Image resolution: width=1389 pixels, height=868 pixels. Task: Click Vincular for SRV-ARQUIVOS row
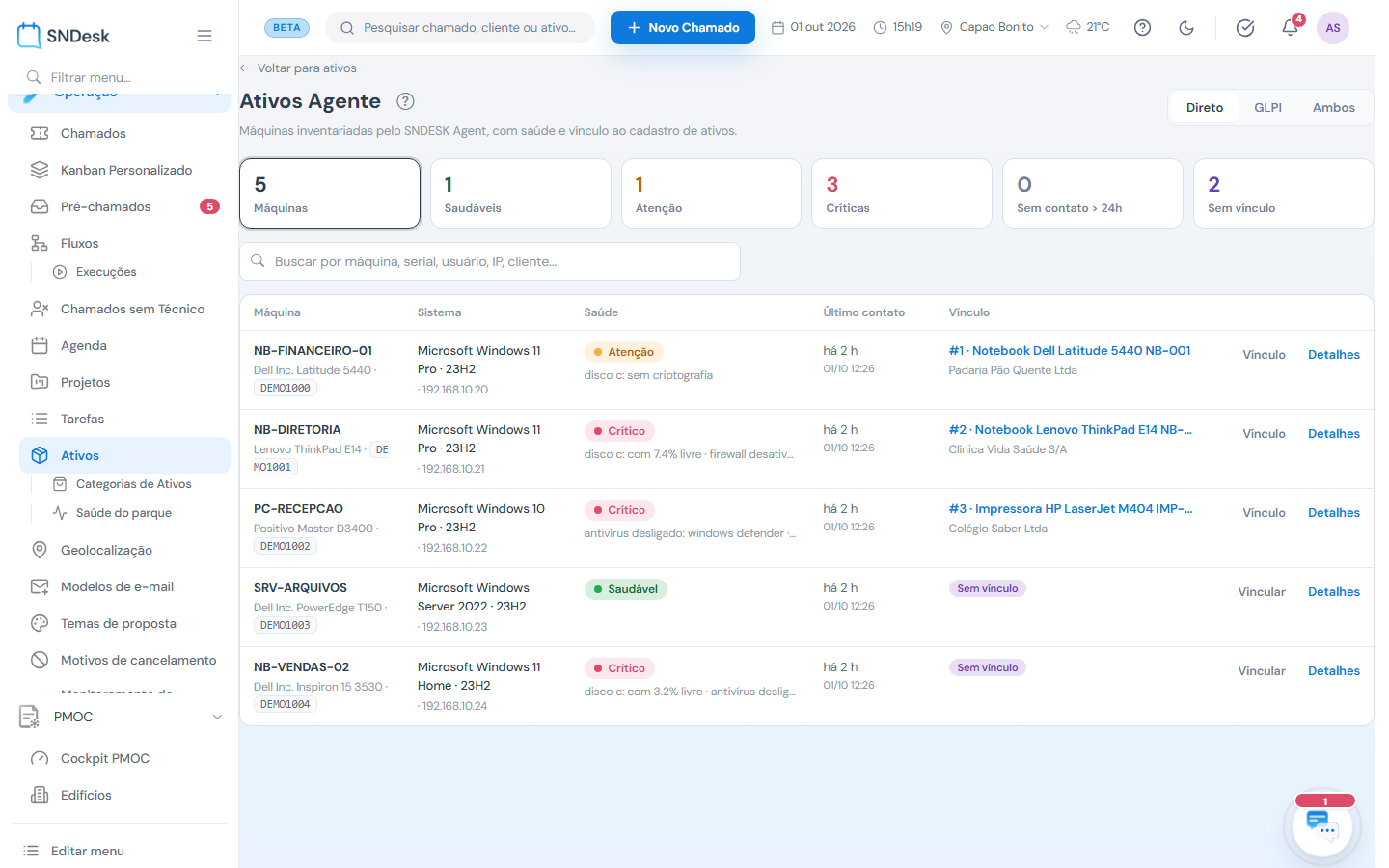tap(1262, 592)
